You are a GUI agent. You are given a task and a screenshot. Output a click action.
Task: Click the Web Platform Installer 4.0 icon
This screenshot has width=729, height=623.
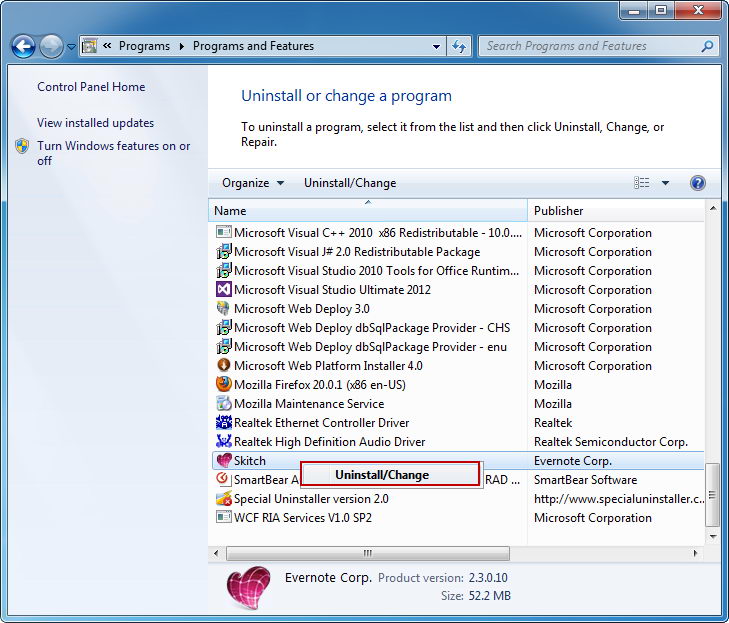(x=224, y=365)
